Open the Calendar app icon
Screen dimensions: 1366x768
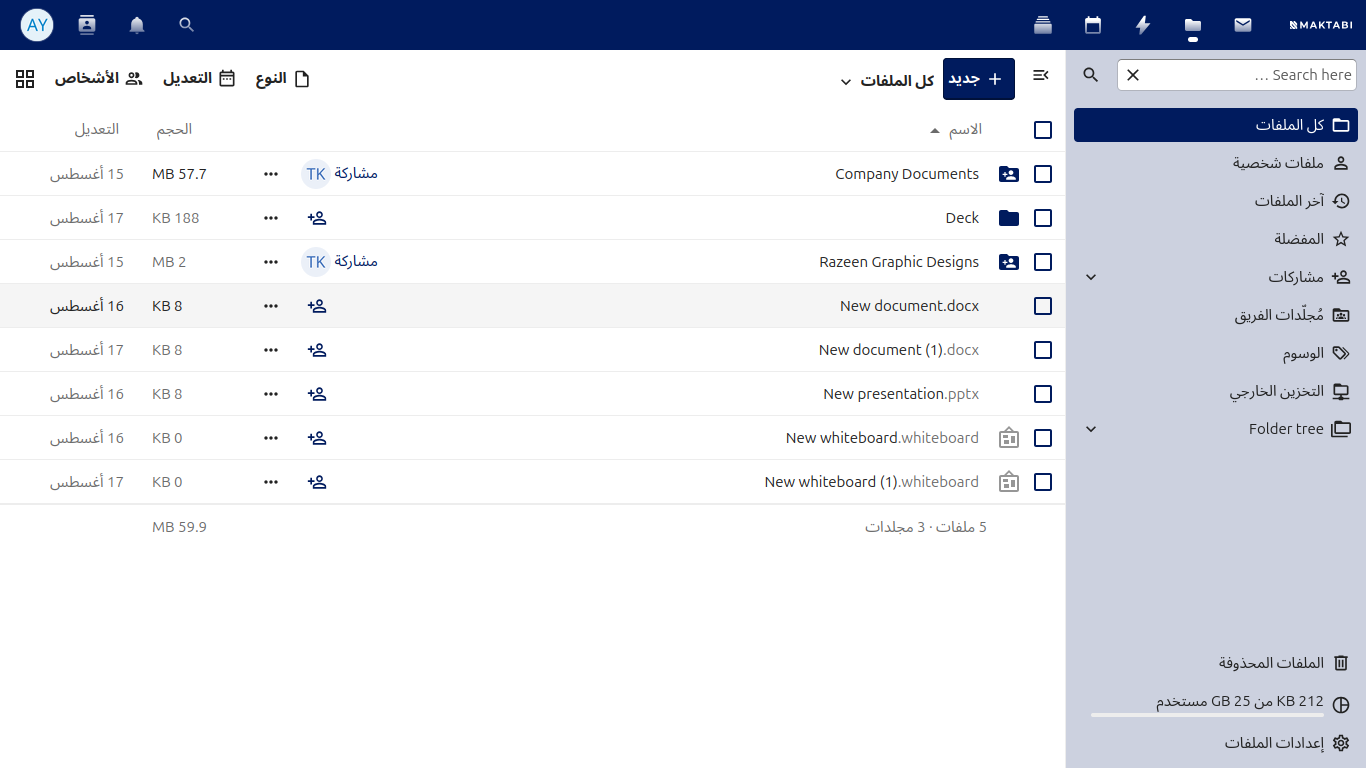click(1093, 25)
